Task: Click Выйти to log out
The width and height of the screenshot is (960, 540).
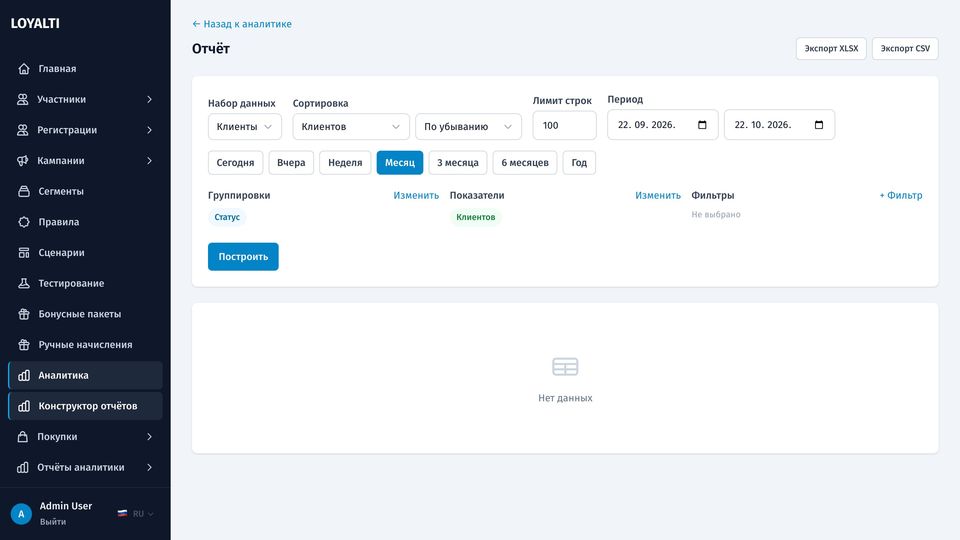Action: [53, 522]
